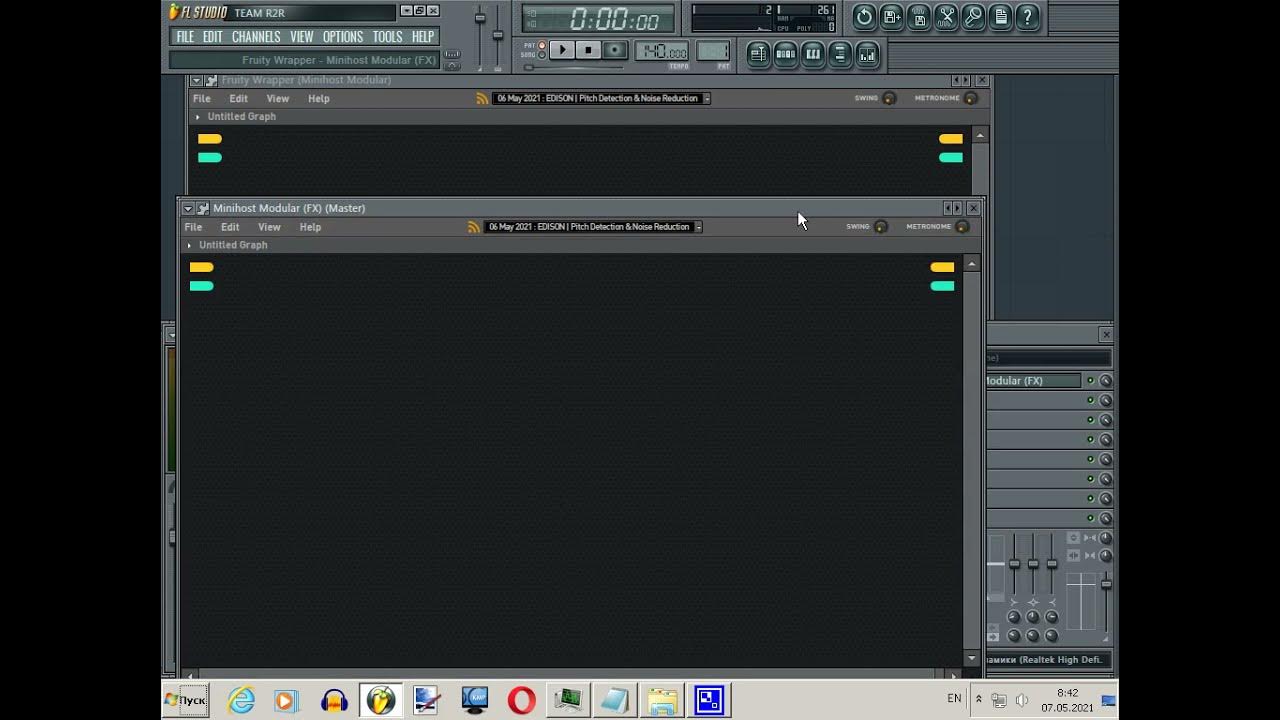The width and height of the screenshot is (1280, 720).
Task: Open the project info document icon
Action: 1000,17
